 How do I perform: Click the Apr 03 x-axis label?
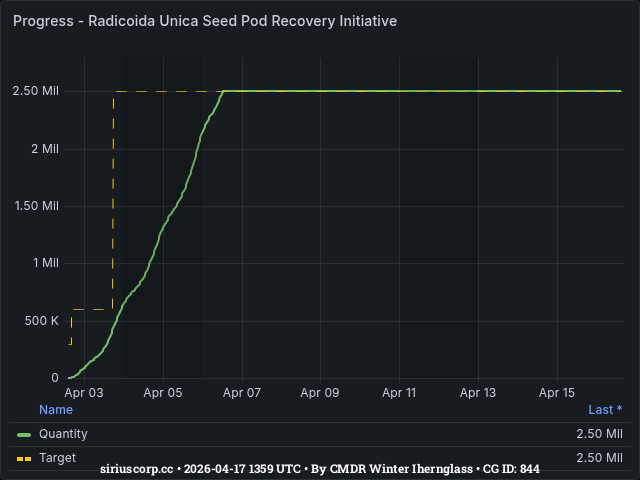[84, 393]
